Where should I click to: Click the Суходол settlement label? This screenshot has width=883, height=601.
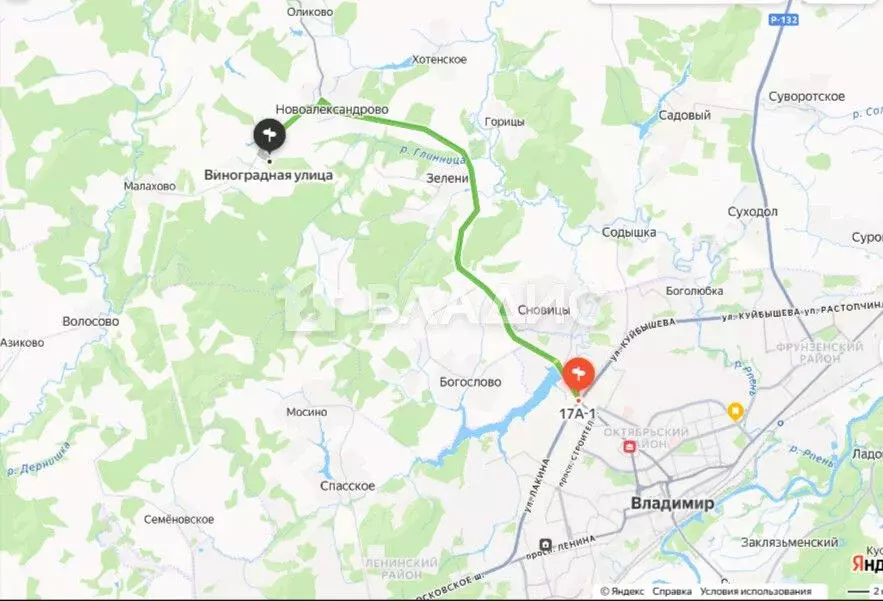tap(752, 212)
